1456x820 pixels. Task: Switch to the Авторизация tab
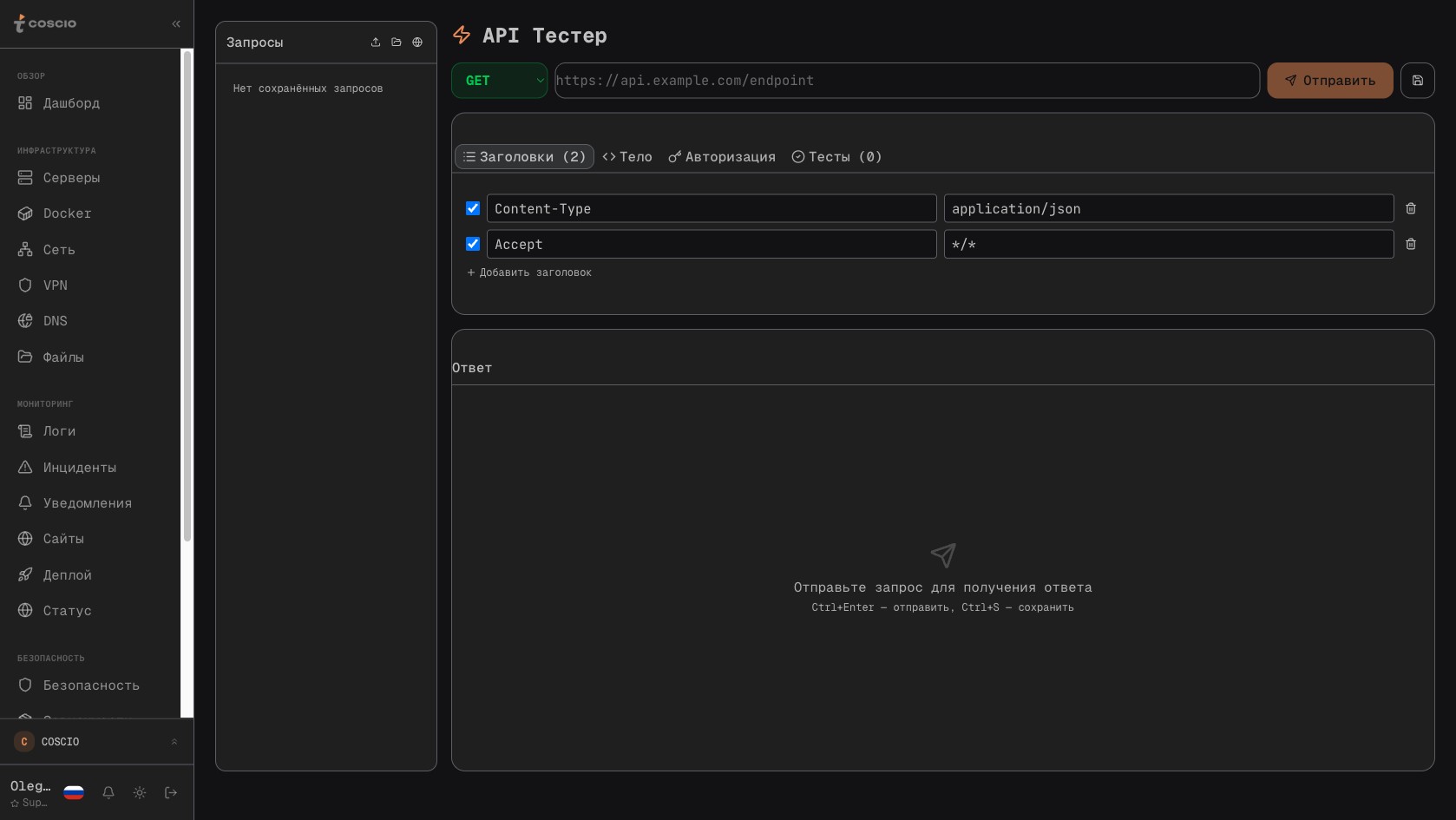click(722, 157)
